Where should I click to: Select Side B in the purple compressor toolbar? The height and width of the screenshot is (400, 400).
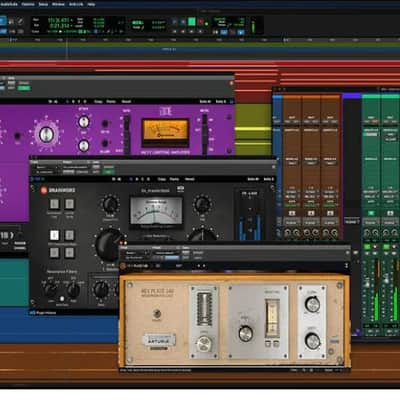pos(221,101)
